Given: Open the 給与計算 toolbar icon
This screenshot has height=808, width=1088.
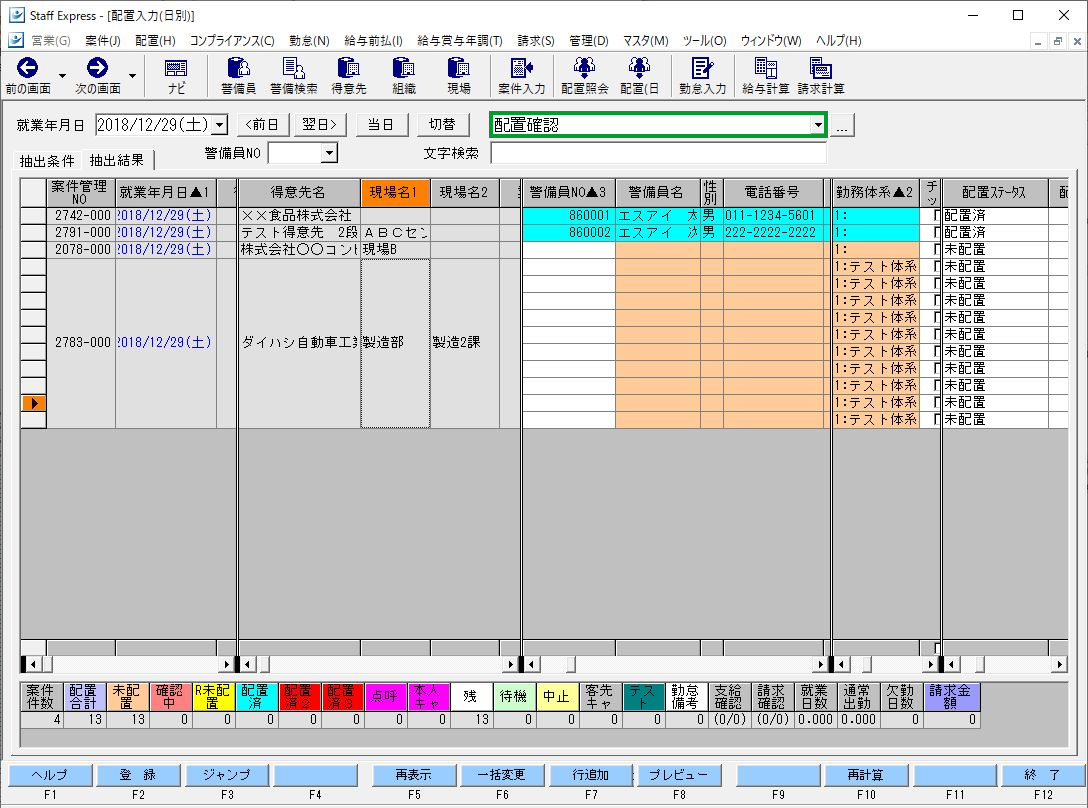Looking at the screenshot, I should tap(765, 76).
